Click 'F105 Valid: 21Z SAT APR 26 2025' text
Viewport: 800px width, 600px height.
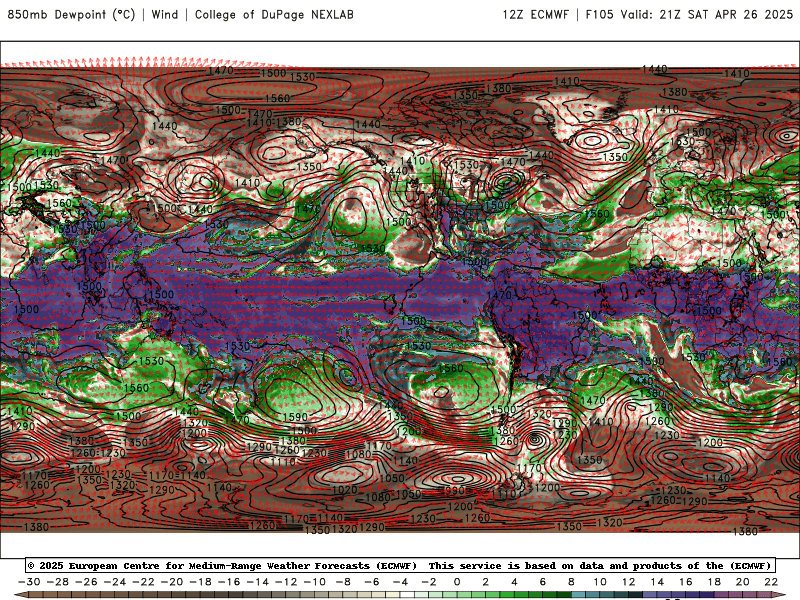tap(689, 14)
